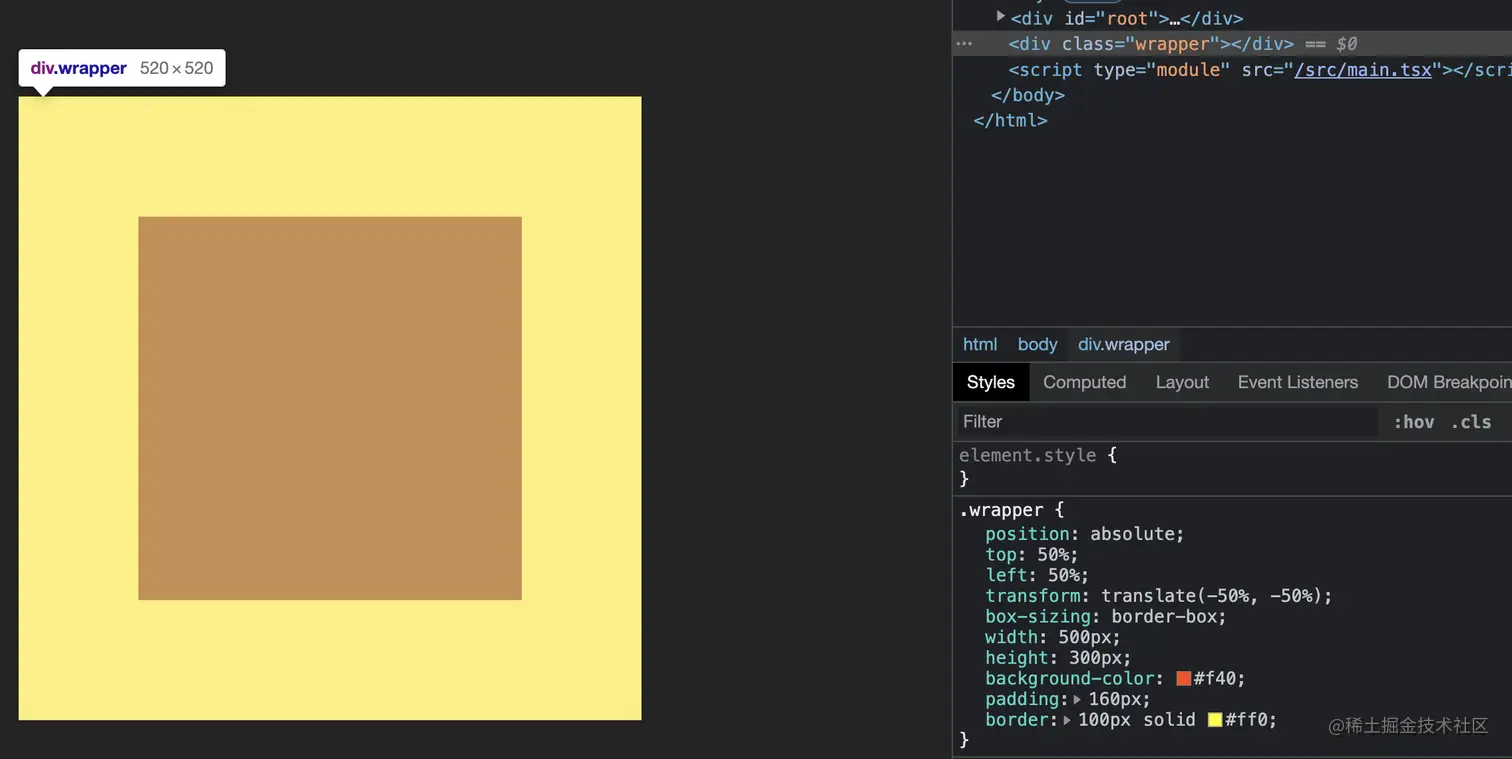Open the /src/main.tsx script link

pos(1363,70)
